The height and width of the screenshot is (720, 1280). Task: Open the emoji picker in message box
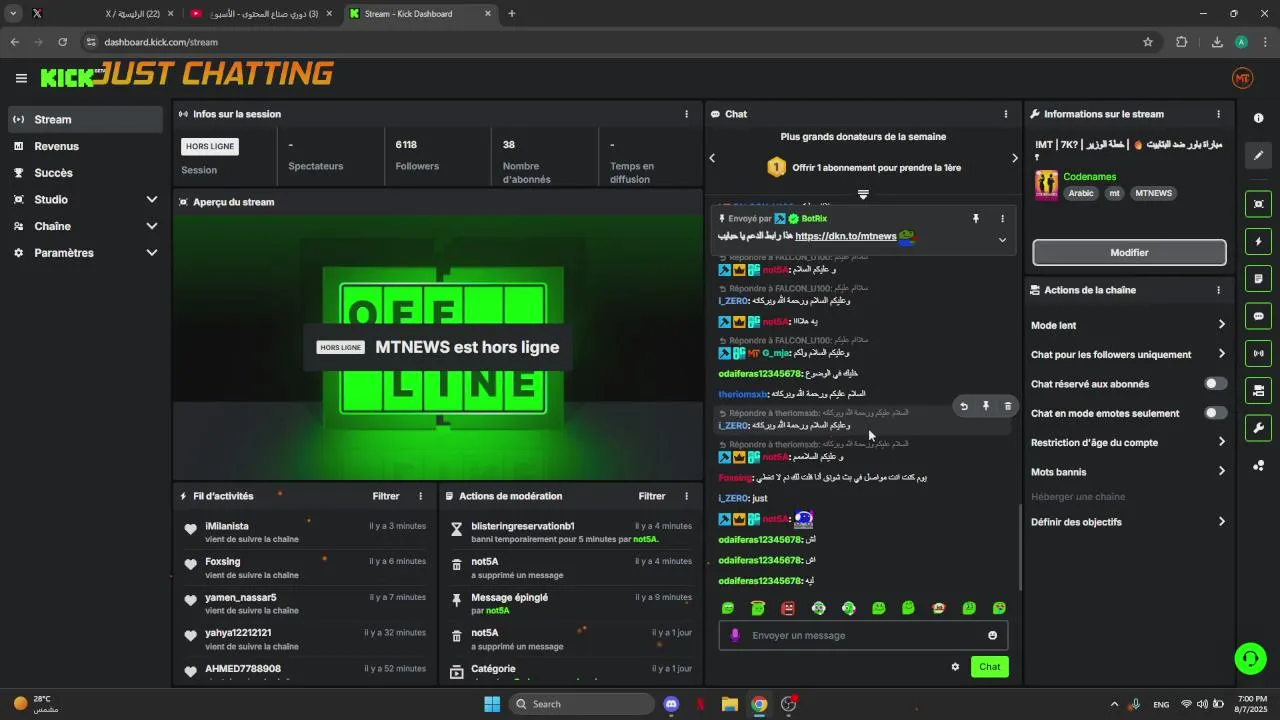point(992,635)
